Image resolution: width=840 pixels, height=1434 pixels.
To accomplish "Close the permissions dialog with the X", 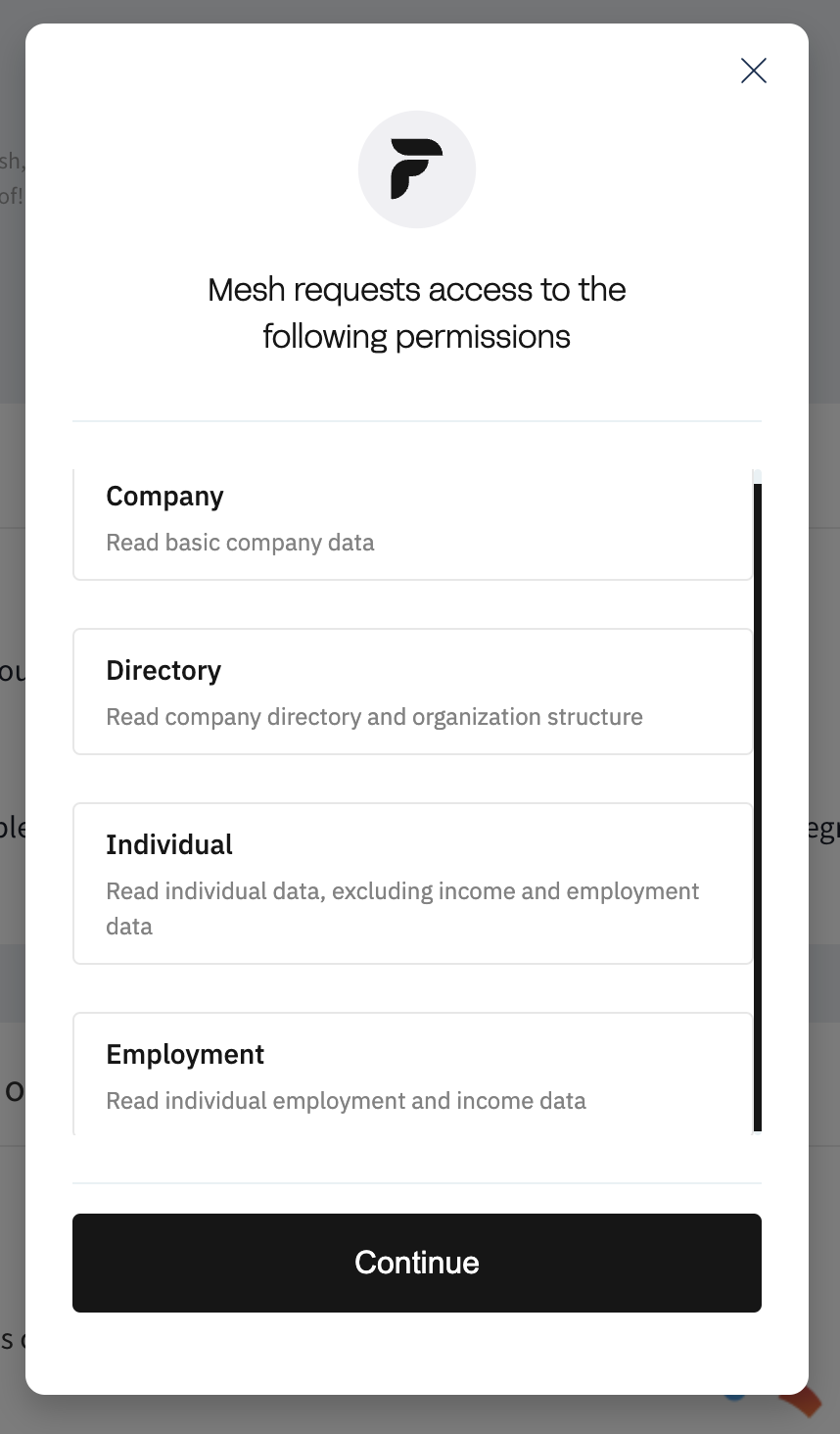I will tap(754, 71).
